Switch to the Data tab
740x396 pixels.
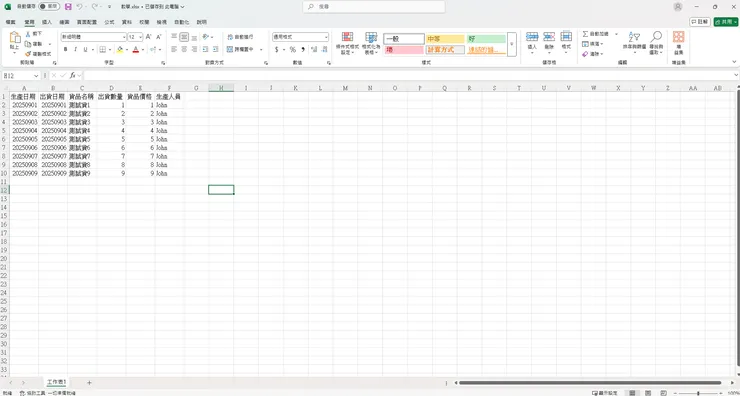pos(127,22)
